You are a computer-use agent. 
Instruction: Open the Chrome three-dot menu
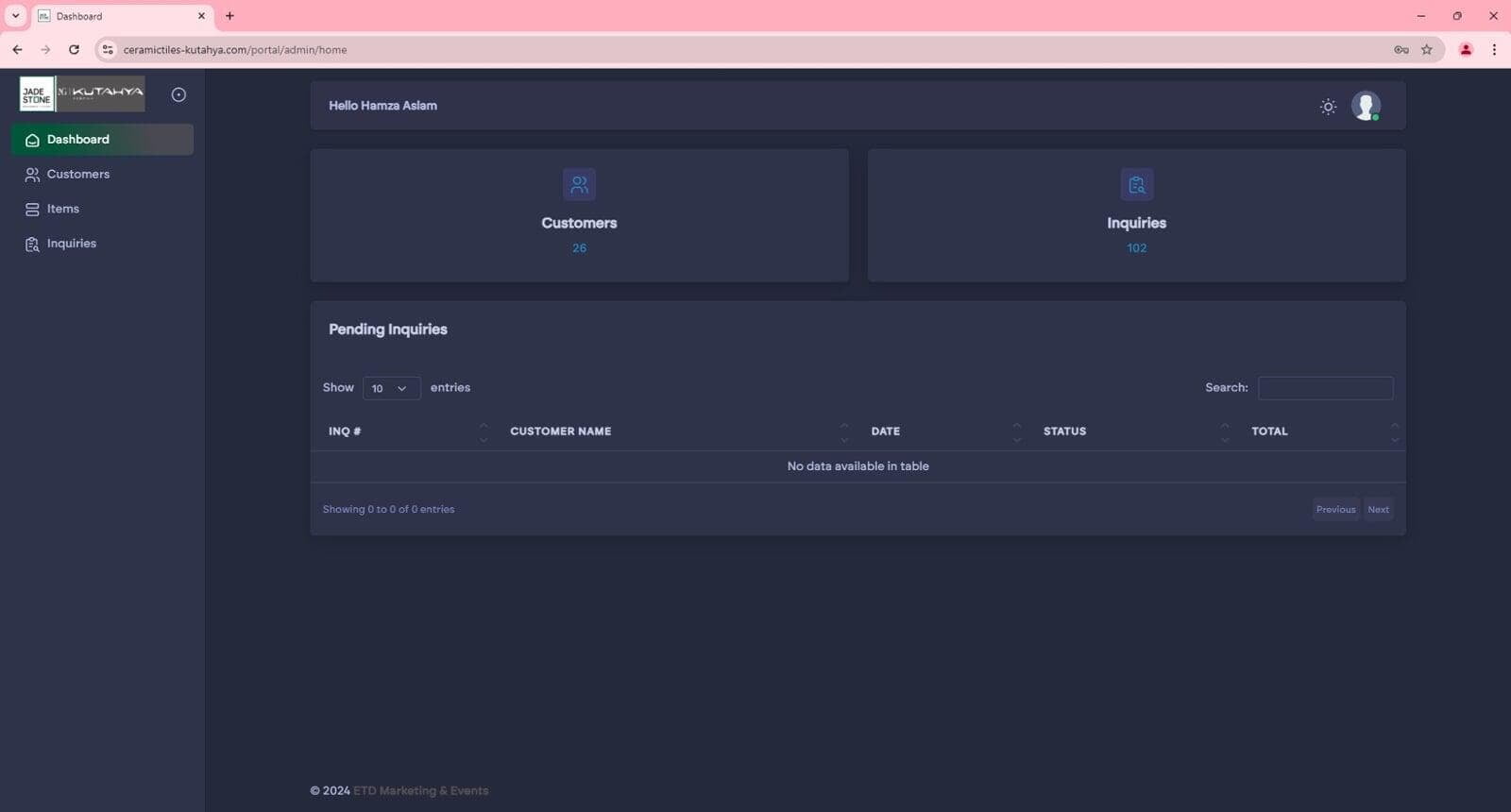click(1494, 50)
